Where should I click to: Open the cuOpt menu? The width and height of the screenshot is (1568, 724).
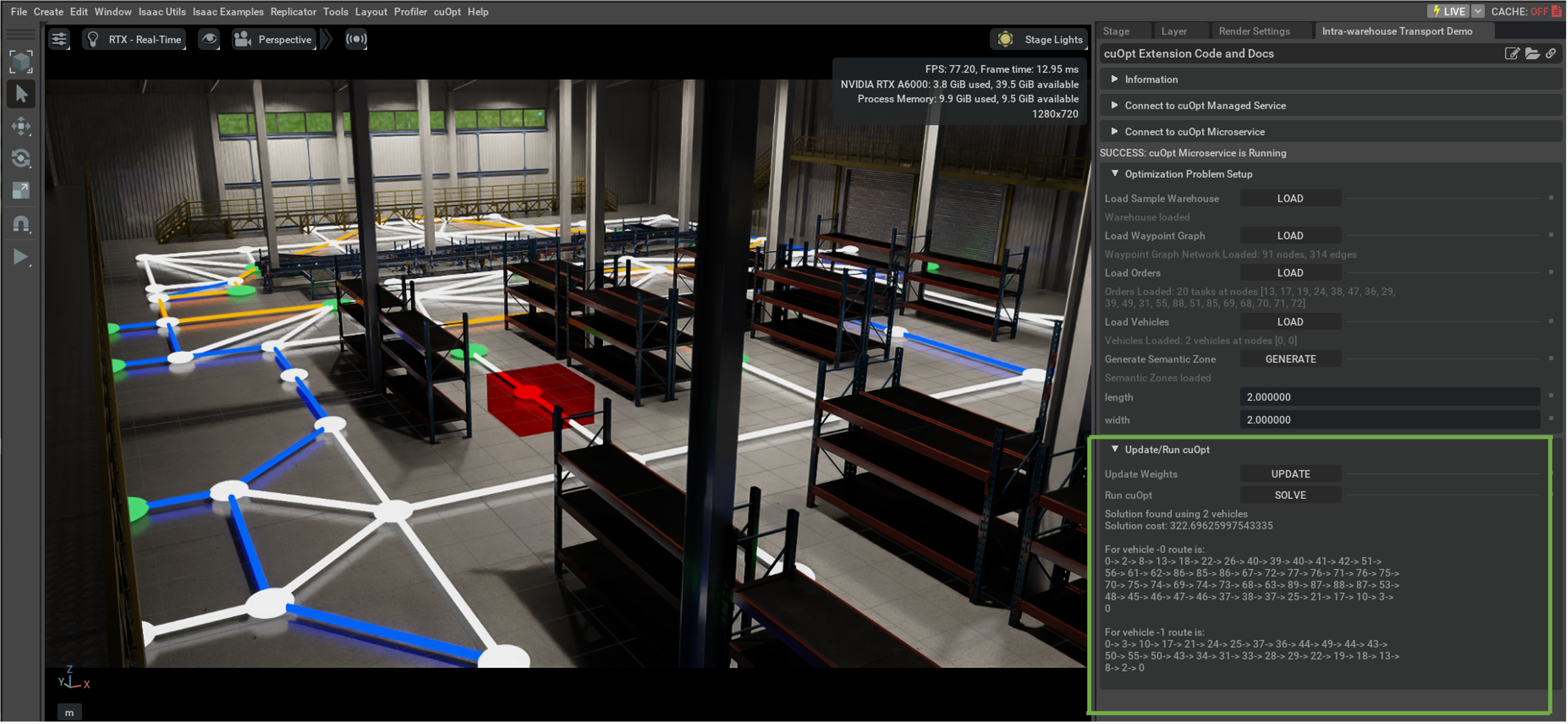pyautogui.click(x=448, y=12)
